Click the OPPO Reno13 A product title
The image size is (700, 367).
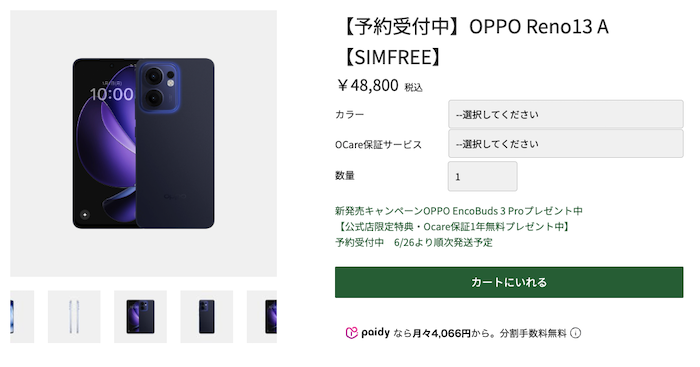[x=474, y=42]
